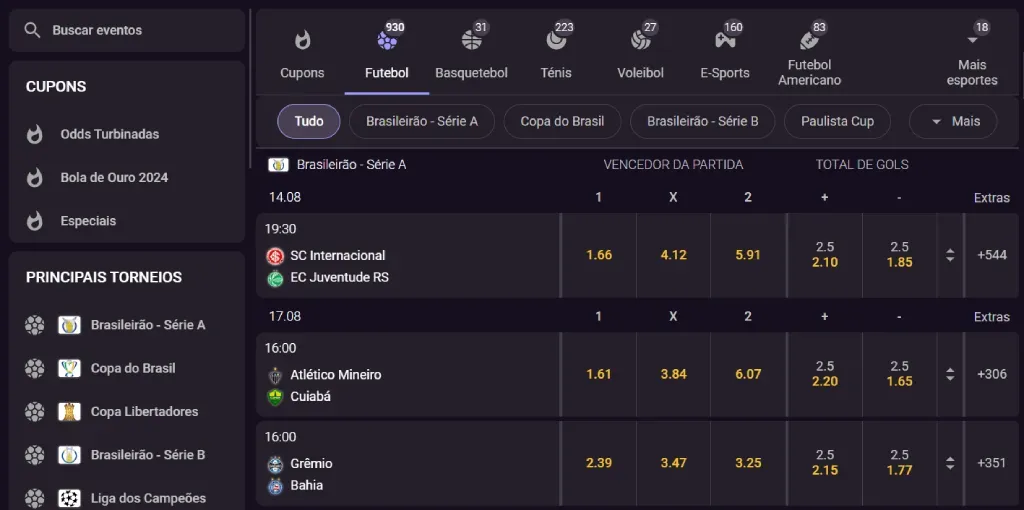Select the Basquetebol basketball icon
This screenshot has height=510, width=1024.
coord(472,41)
